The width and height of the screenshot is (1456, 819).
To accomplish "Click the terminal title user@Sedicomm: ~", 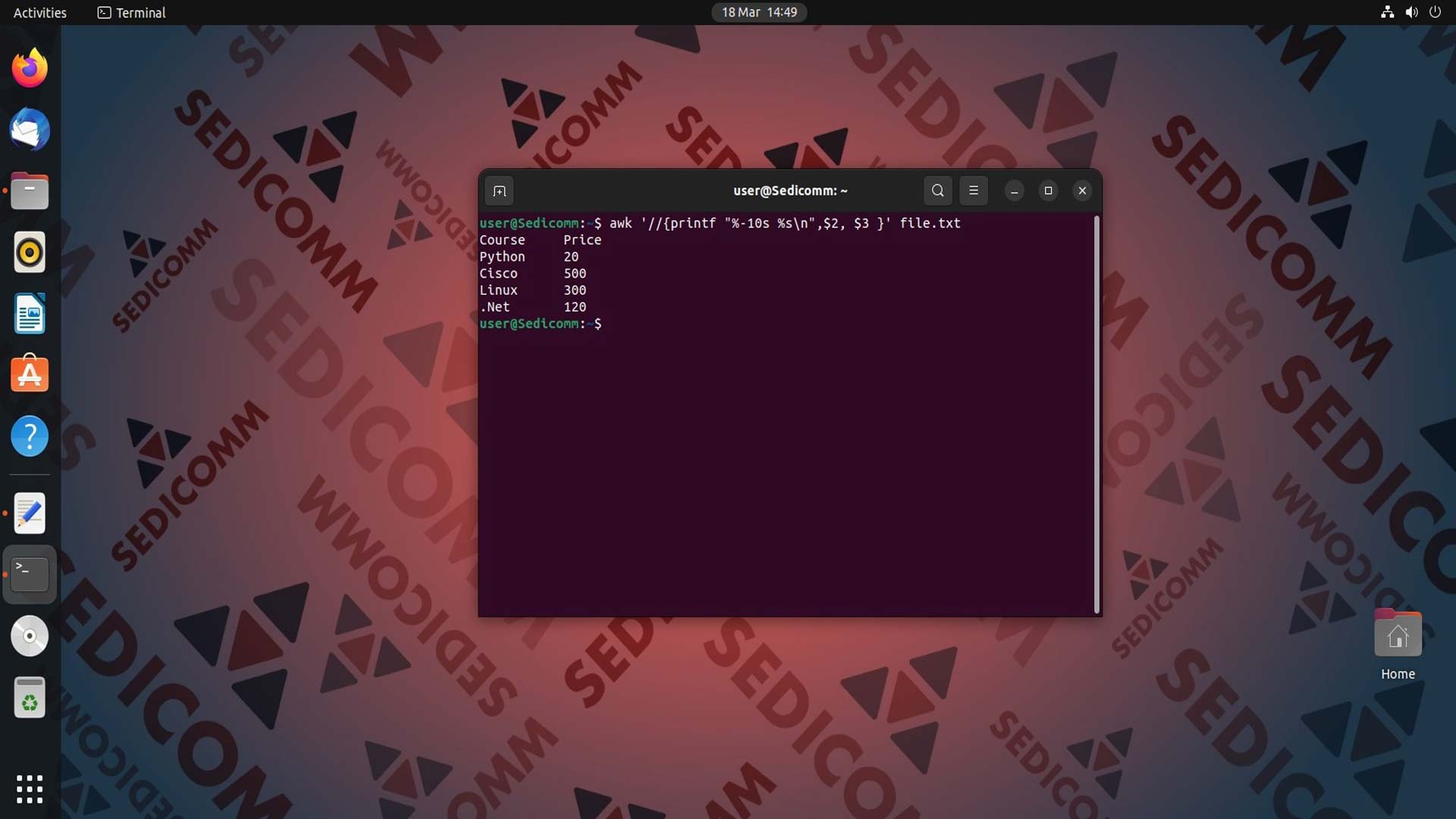I will point(790,191).
